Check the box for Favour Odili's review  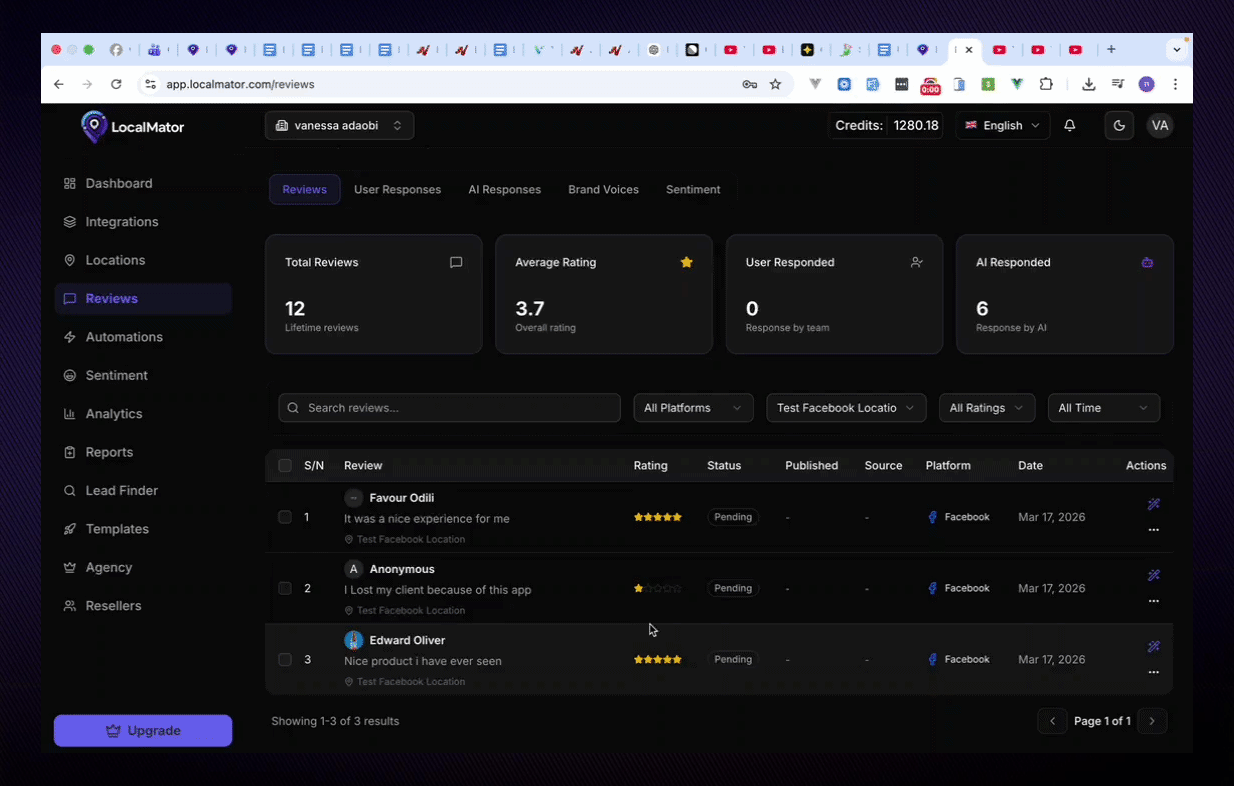(285, 517)
